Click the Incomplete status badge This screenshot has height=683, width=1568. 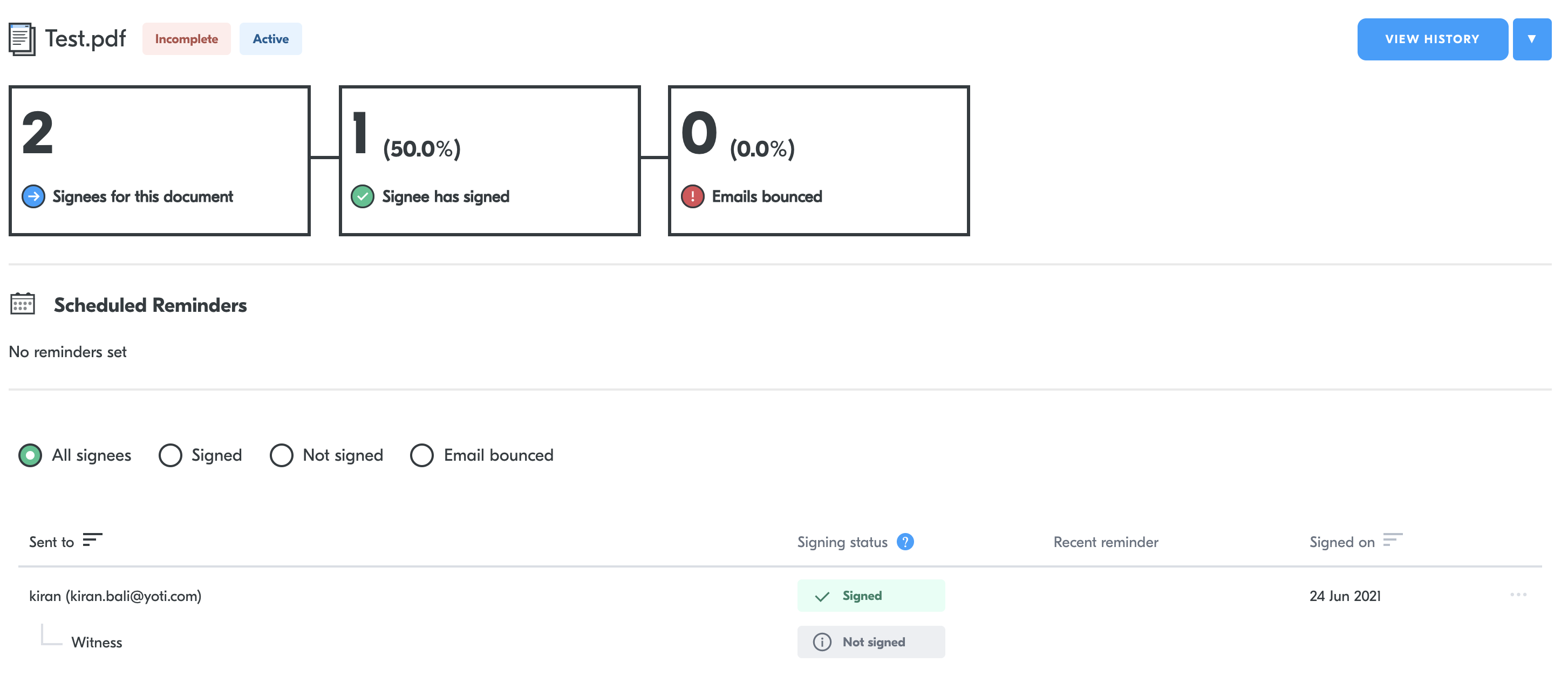[187, 39]
